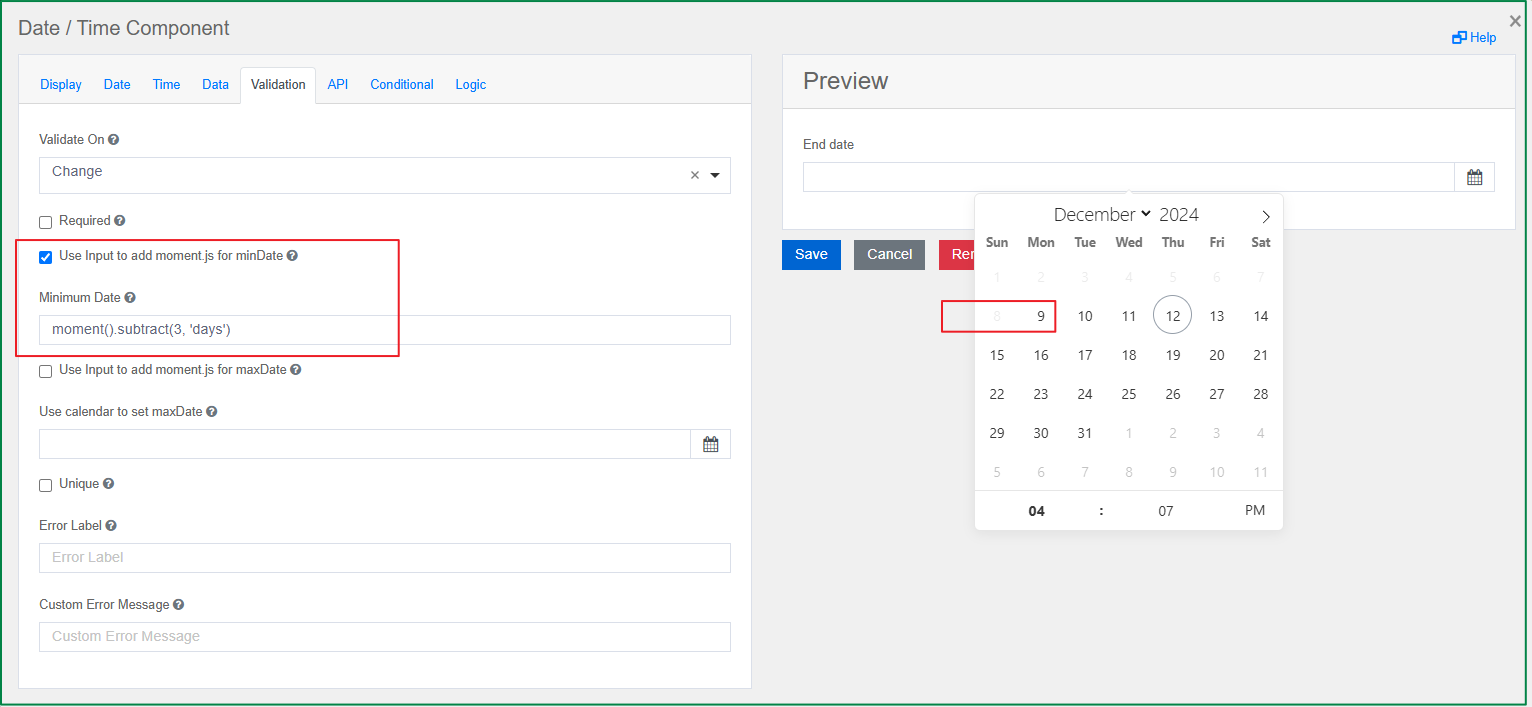Switch to the Date tab
The width and height of the screenshot is (1532, 707).
(x=117, y=85)
